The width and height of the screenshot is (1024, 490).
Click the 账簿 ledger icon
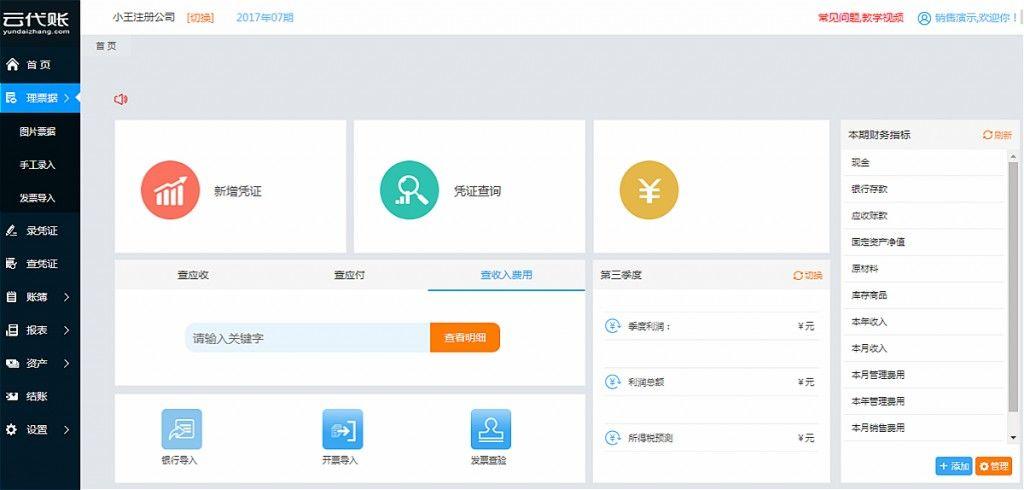click(x=12, y=297)
